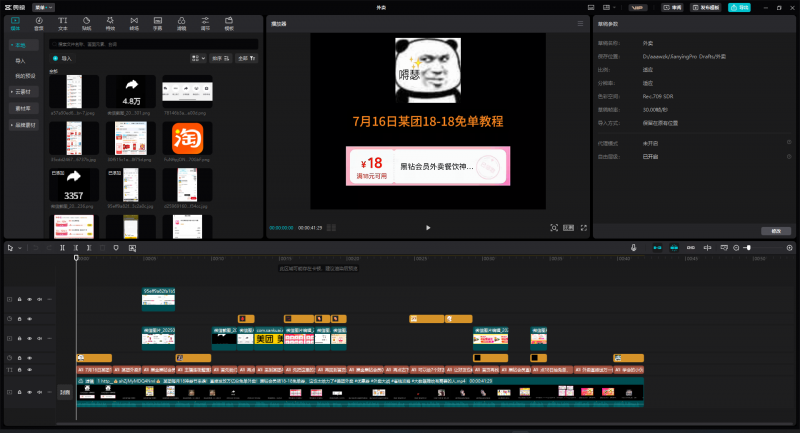Open the media view layout dropdown
Image resolution: width=800 pixels, height=433 pixels.
199,59
